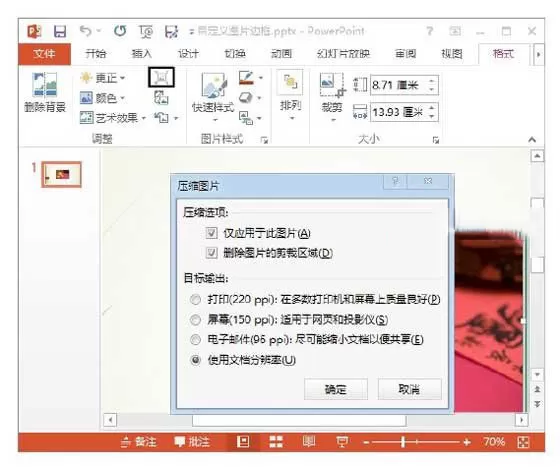Viewport: 560px width, 467px height.
Task: Expand Reset Picture dropdown arrow
Action: coord(176,118)
